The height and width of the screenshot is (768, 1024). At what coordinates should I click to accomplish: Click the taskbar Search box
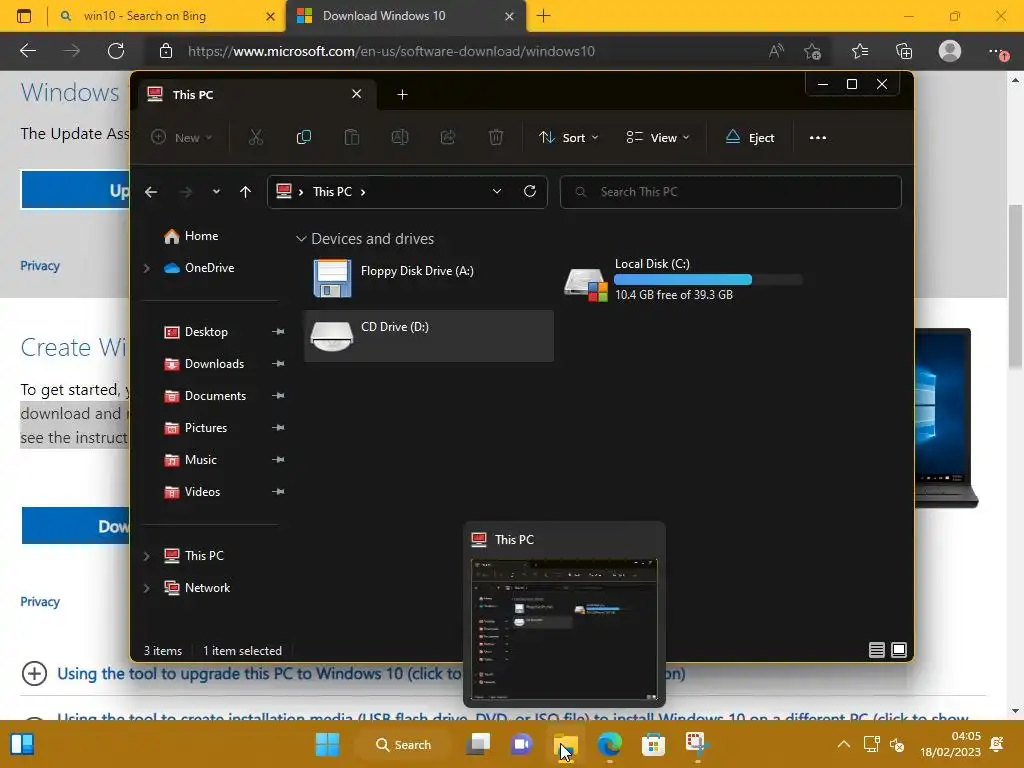(404, 744)
